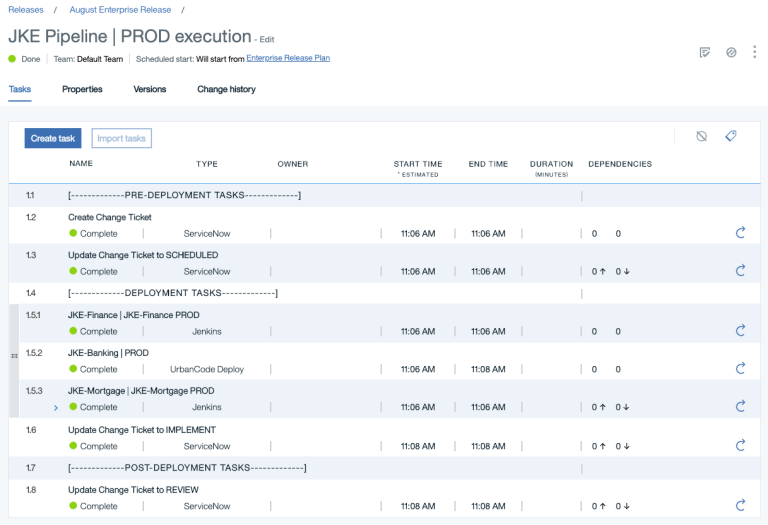This screenshot has height=525, width=768.
Task: Rerun the Create Change Ticket task
Action: pos(741,233)
